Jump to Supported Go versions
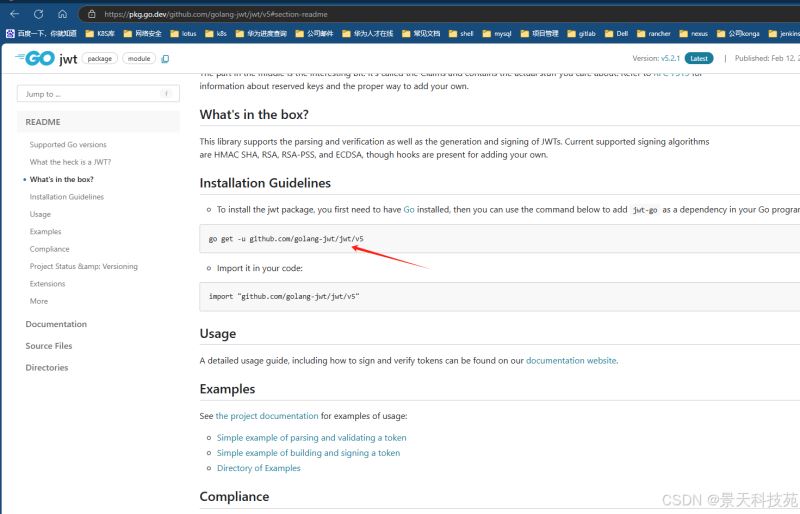The width and height of the screenshot is (800, 514). [68, 144]
